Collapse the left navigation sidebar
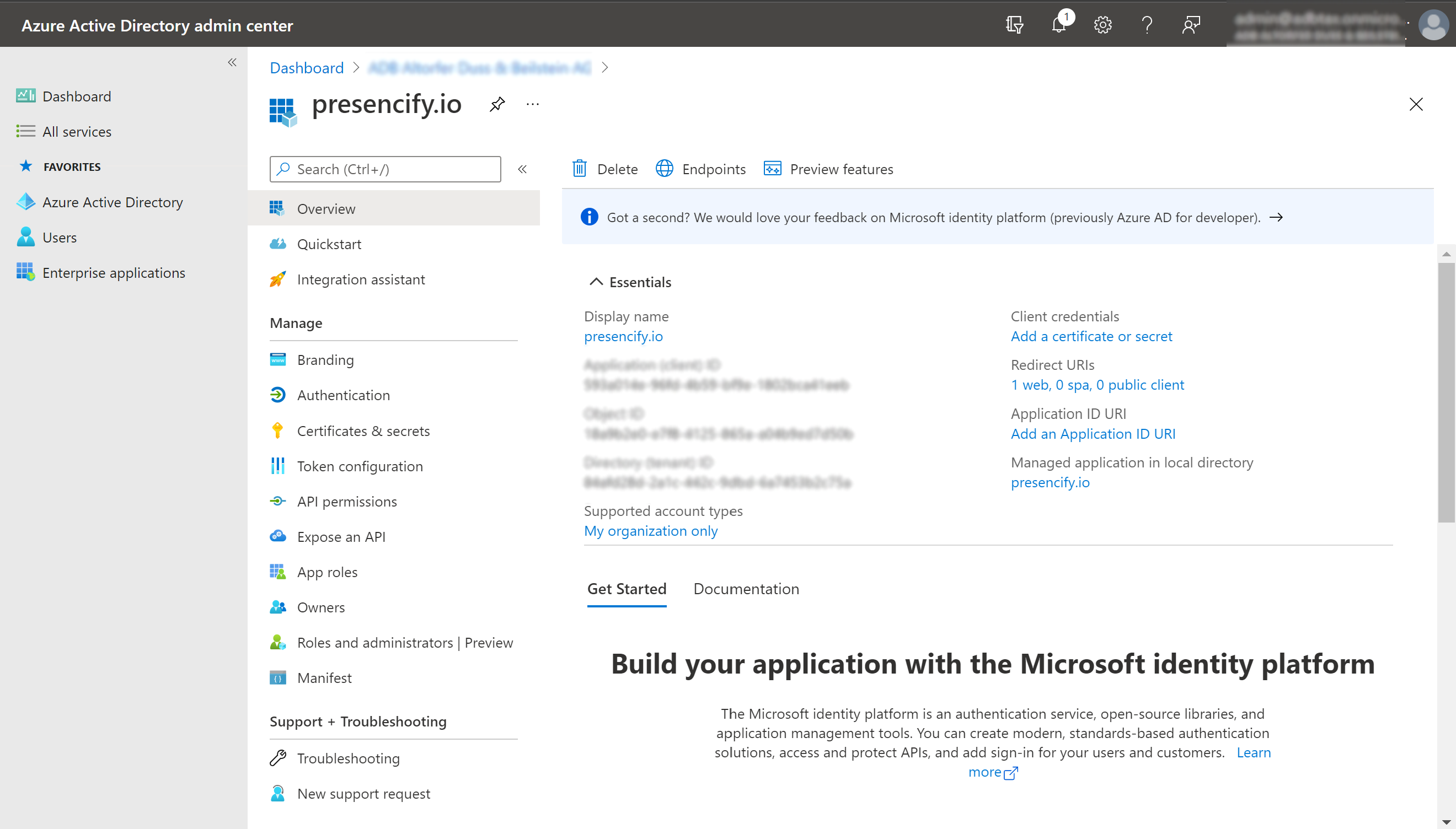 (232, 62)
